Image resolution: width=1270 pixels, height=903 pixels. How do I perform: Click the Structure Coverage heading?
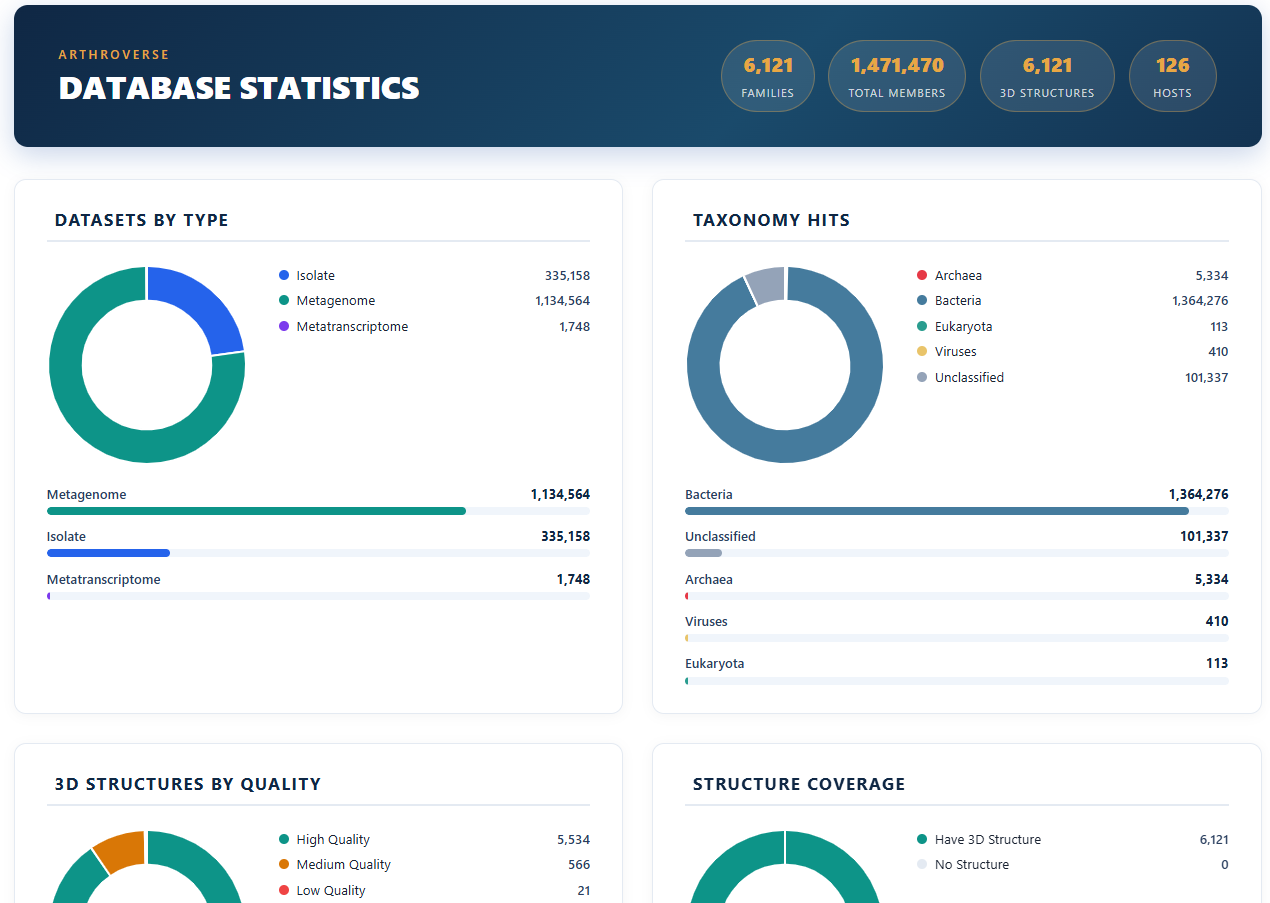(x=799, y=784)
